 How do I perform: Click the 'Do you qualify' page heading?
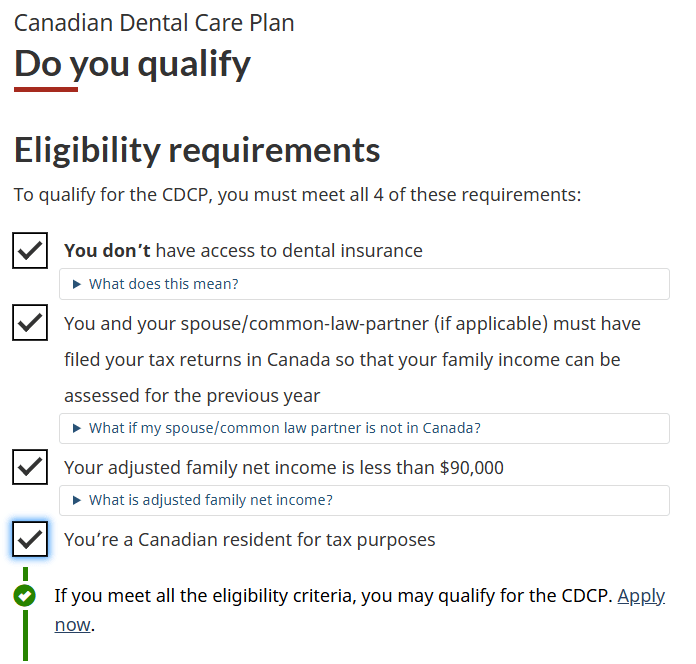click(132, 64)
